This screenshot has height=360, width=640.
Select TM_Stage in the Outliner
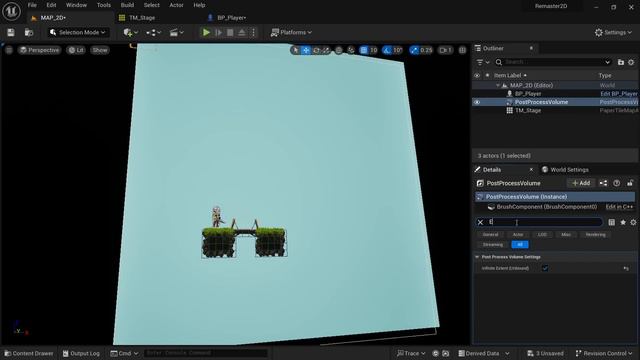[x=528, y=110]
